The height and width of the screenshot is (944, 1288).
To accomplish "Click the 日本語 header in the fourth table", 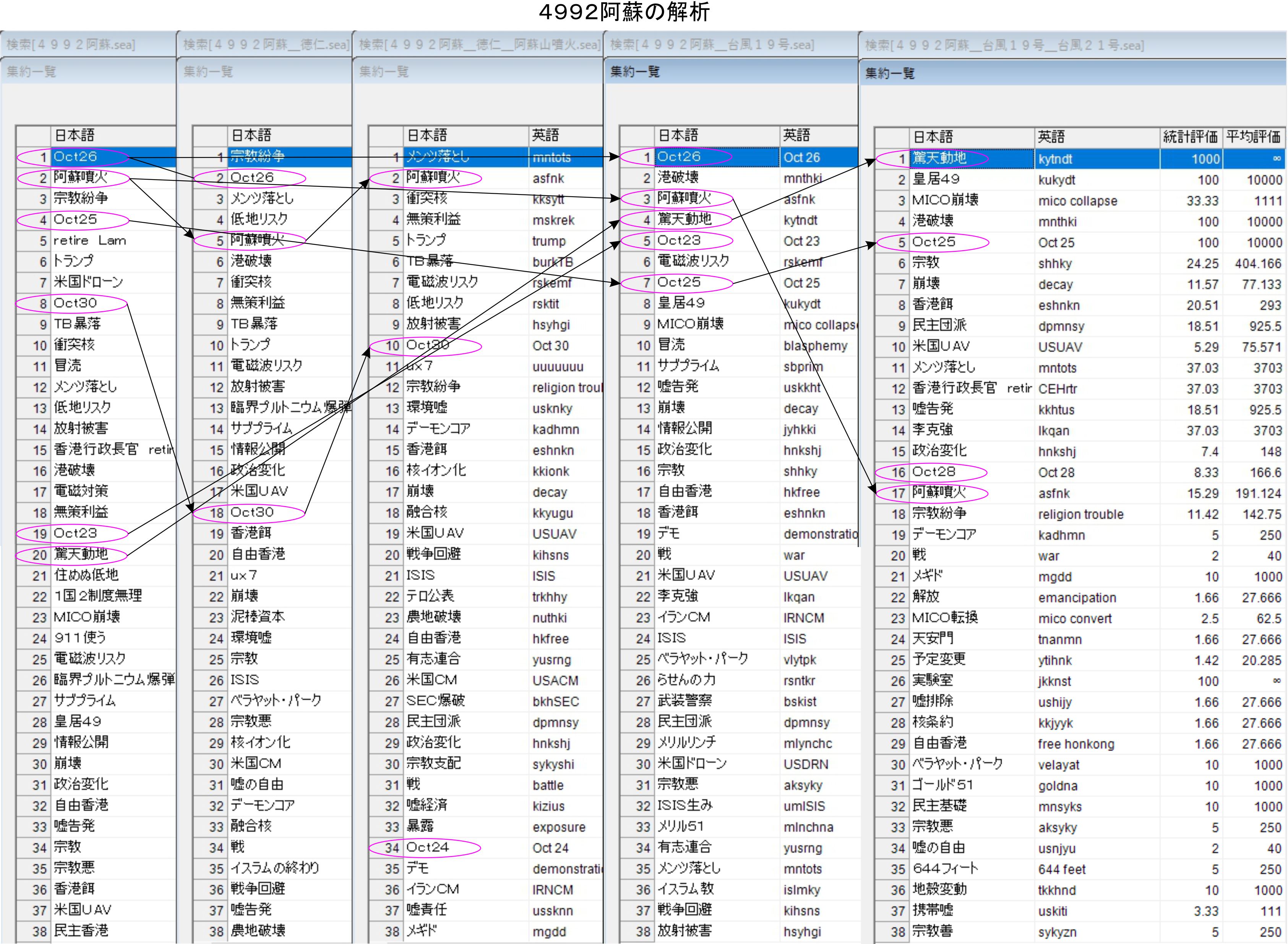I will pos(678,135).
